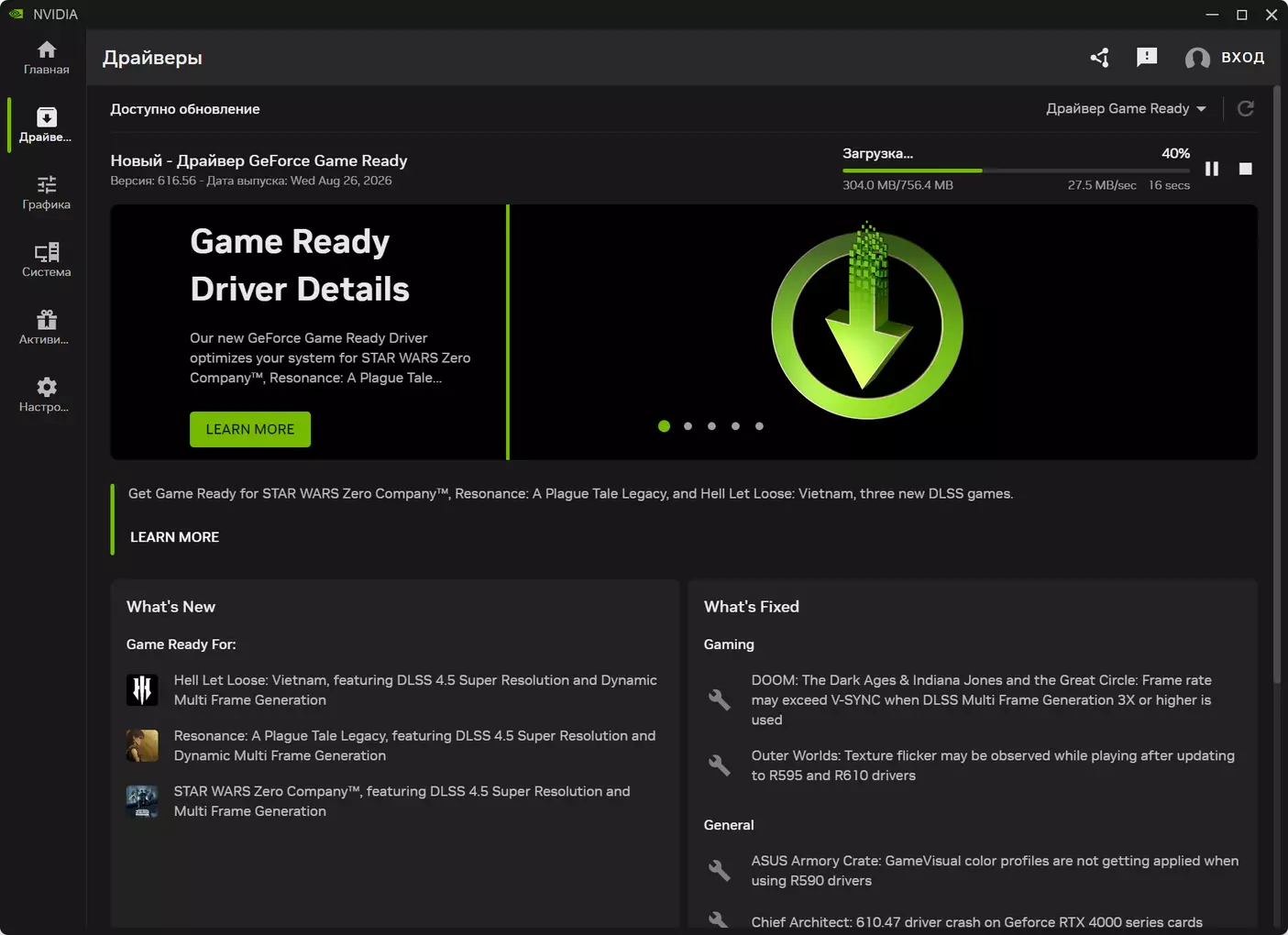
Task: Click the Game Ready Driver Details heading
Action: (300, 266)
